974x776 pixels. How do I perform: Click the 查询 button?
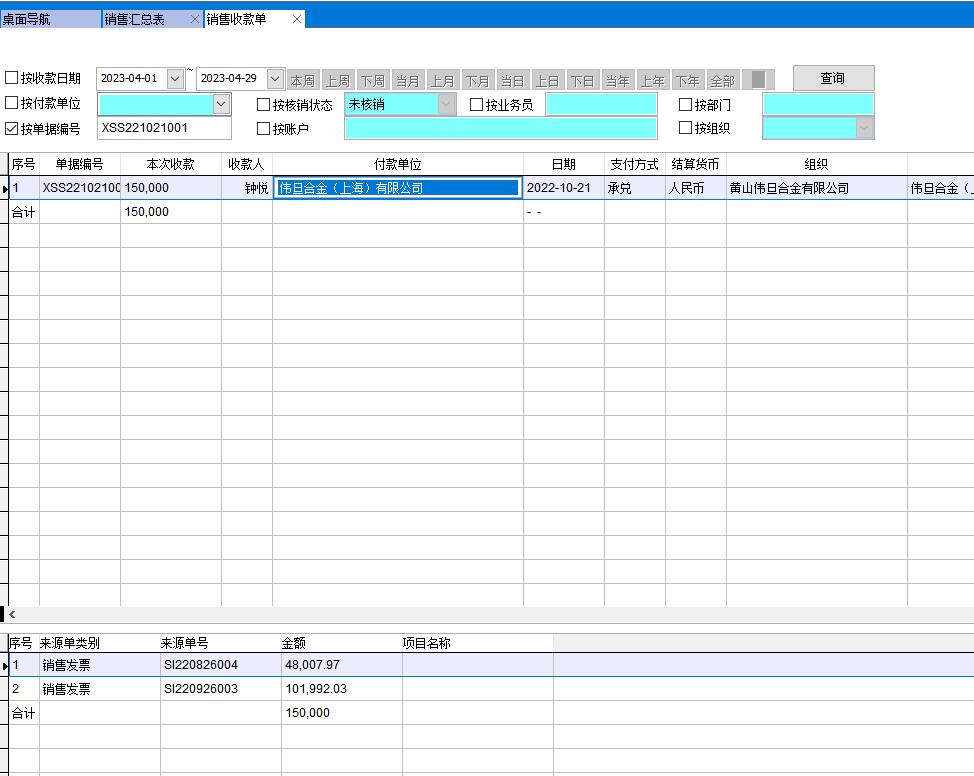point(833,78)
